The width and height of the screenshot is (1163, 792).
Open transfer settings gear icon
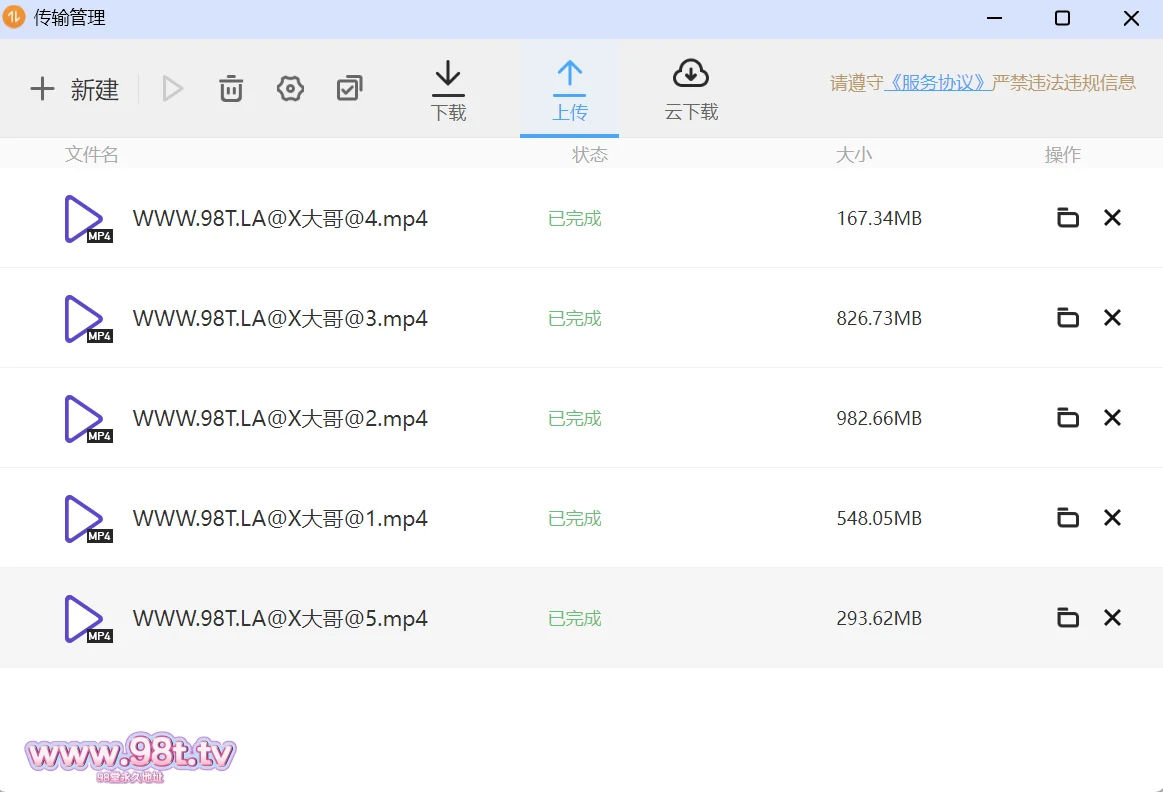tap(290, 89)
